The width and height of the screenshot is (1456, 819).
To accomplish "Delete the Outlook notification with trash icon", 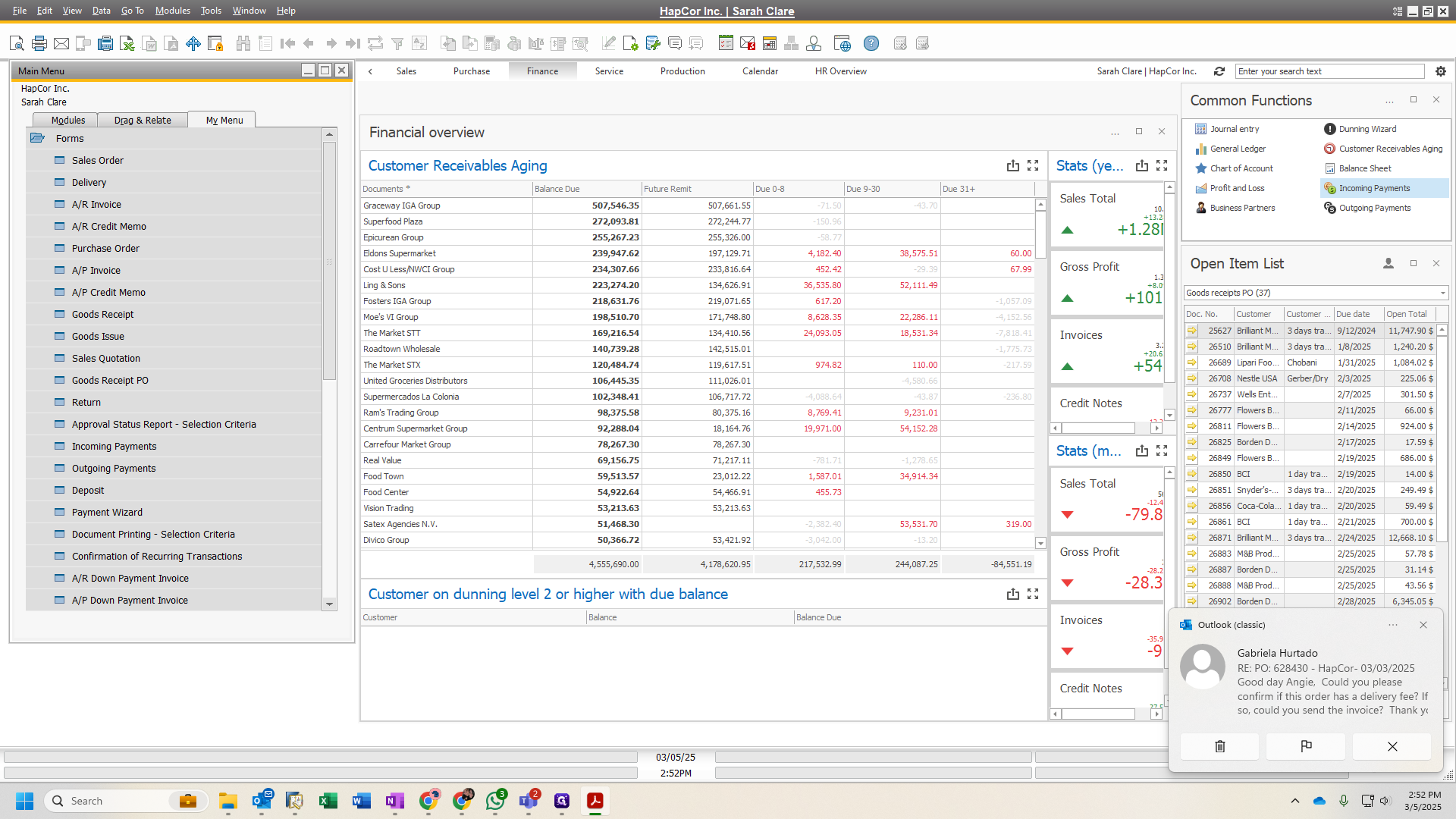I will pos(1219,746).
